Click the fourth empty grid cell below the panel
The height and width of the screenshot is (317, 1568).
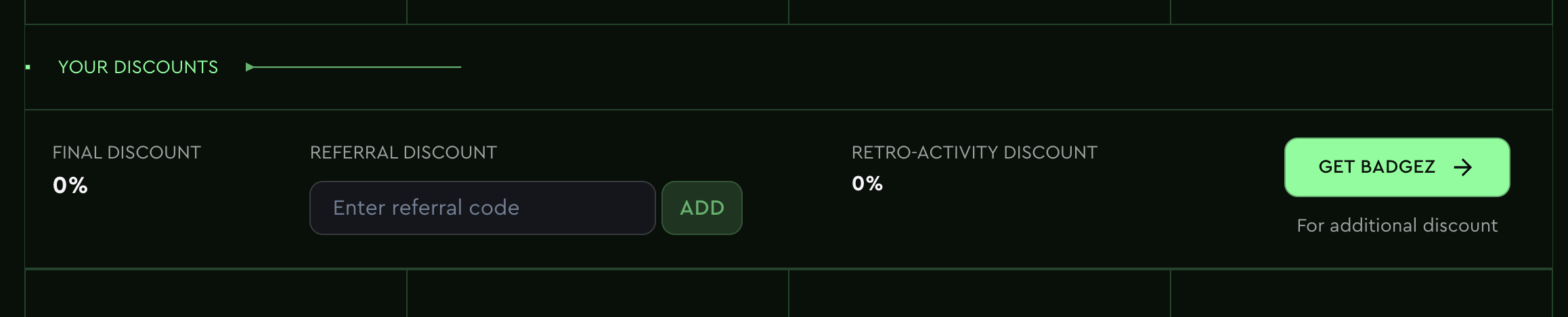tap(1361, 294)
